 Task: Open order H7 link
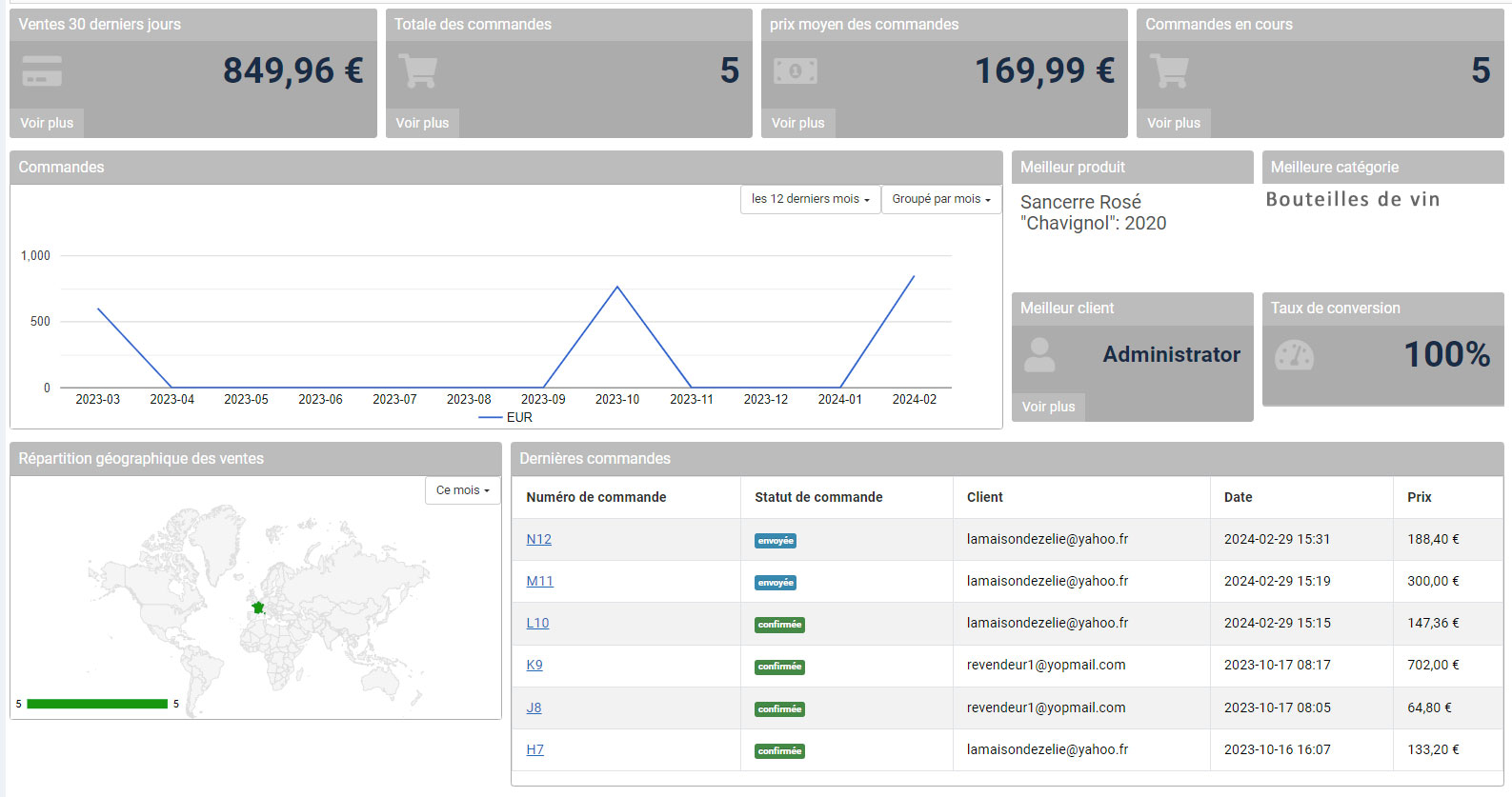[x=535, y=749]
